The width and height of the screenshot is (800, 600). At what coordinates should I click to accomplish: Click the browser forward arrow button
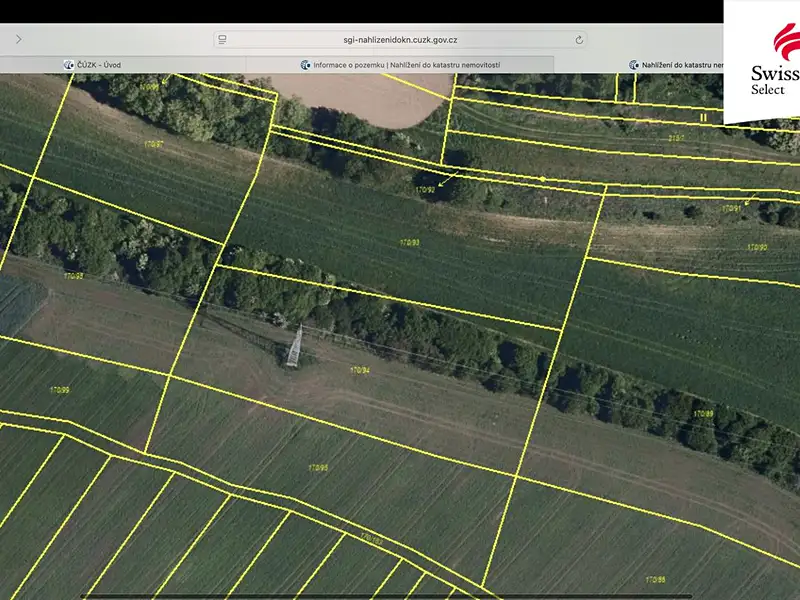19,39
